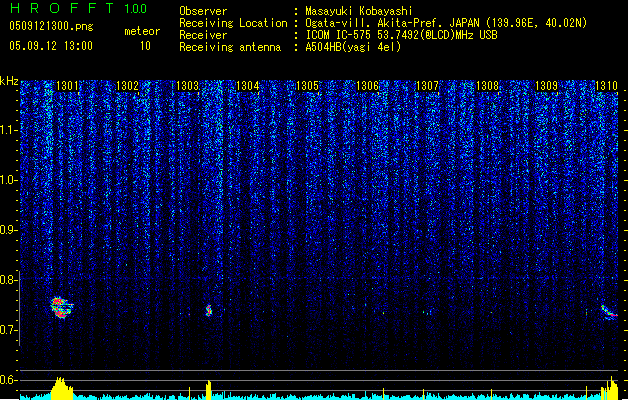Screen dimensions: 629x400
Task: Click the yellow power peak below 1301
Action: click(61, 388)
